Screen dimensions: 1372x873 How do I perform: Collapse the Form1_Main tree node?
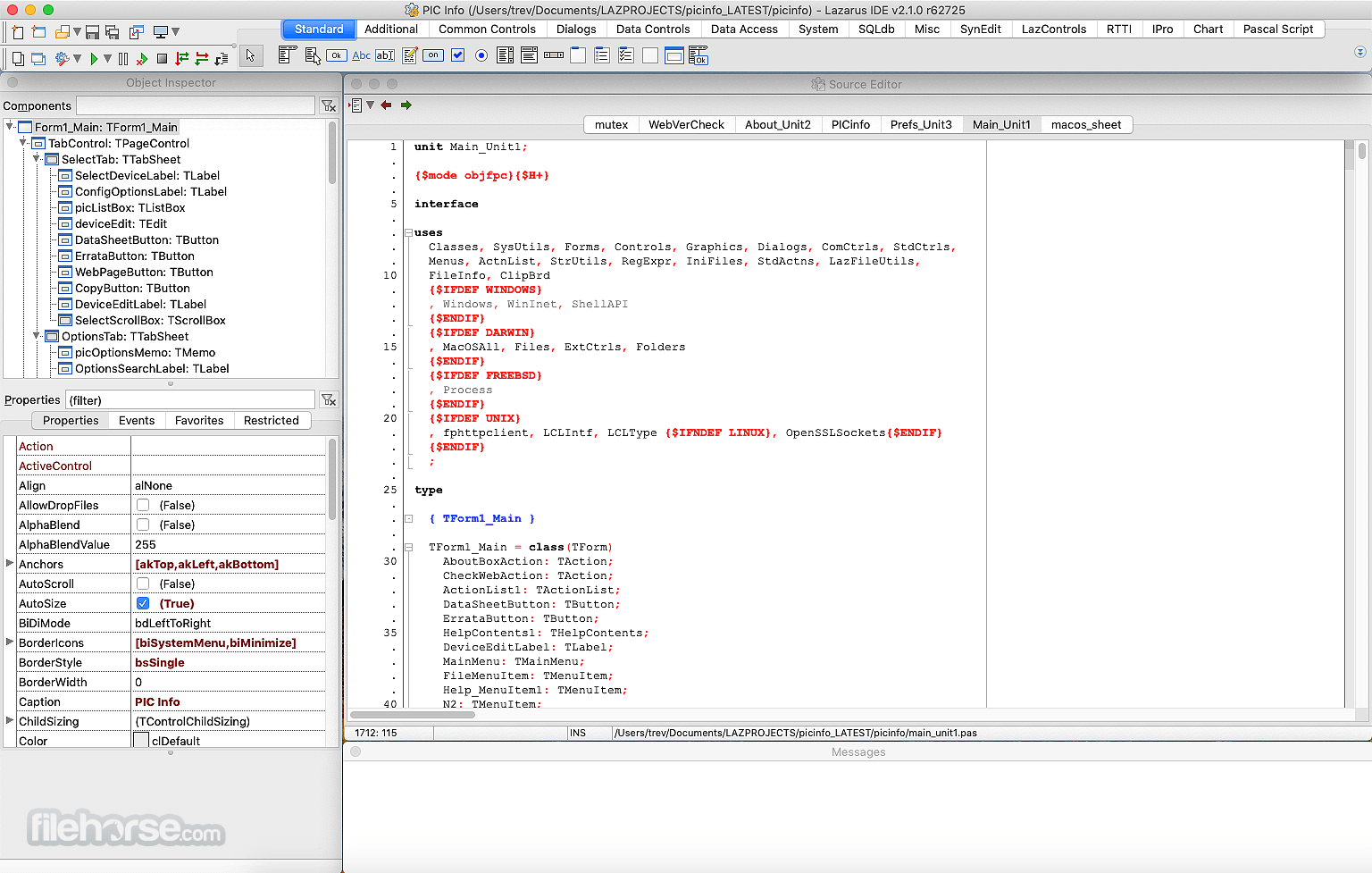coord(10,127)
